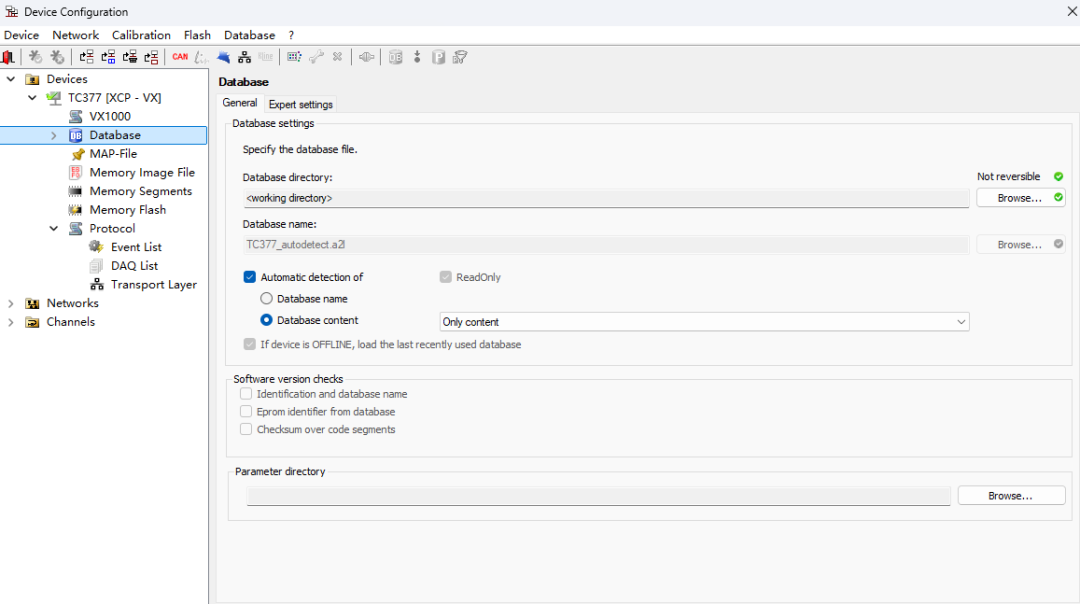Screen dimensions: 1080x604
Task: Click the funnel filter toolbar icon
Action: [x=460, y=57]
